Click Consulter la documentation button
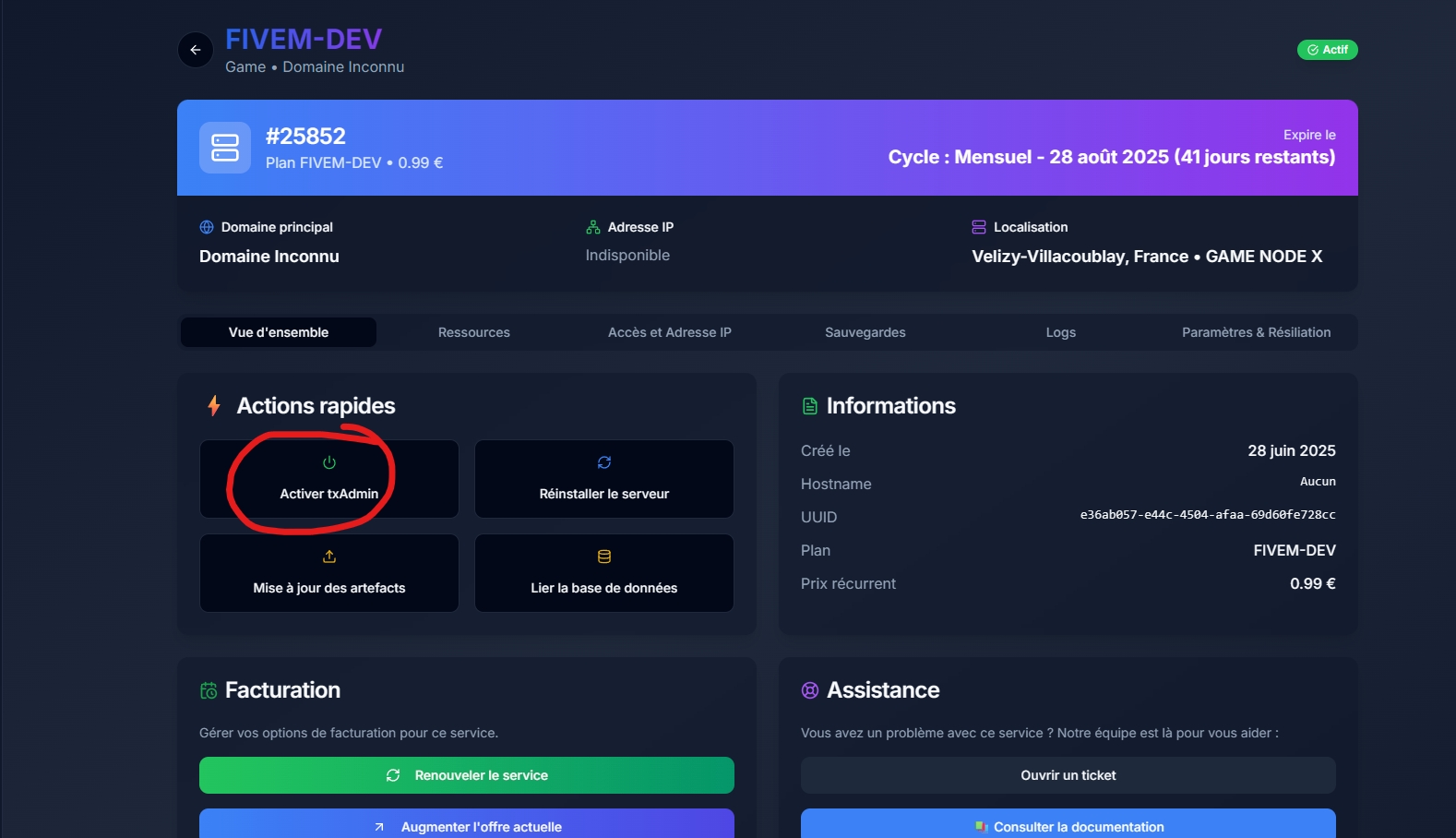The image size is (1456, 838). point(1068,825)
